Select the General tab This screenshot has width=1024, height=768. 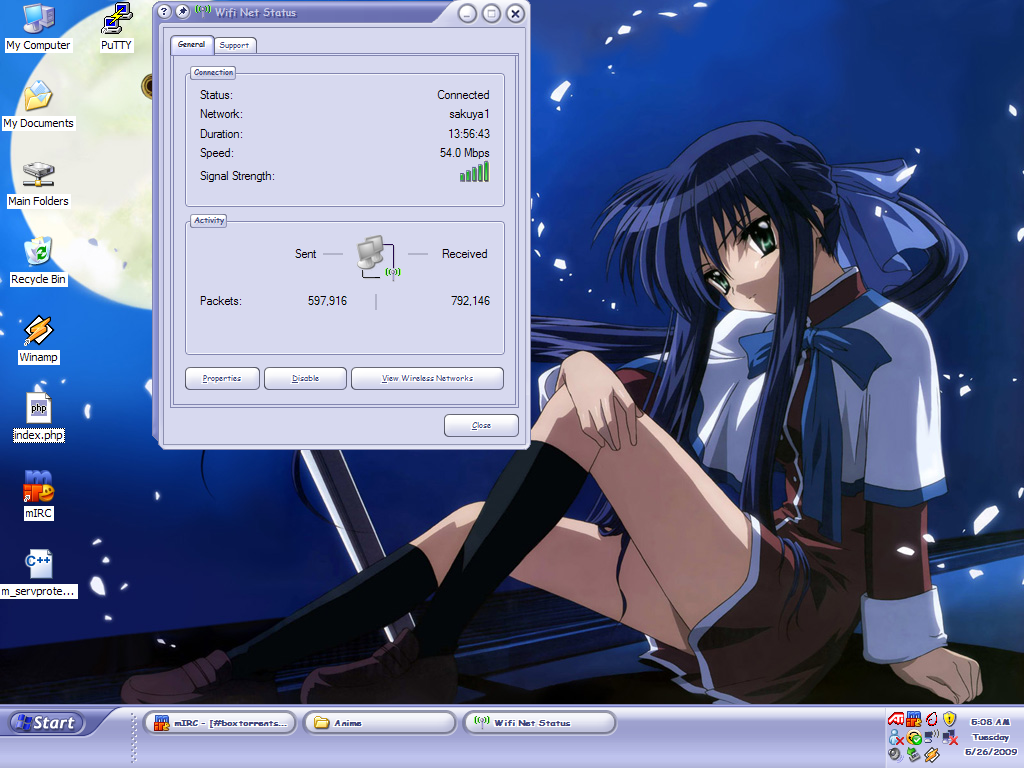coord(192,44)
